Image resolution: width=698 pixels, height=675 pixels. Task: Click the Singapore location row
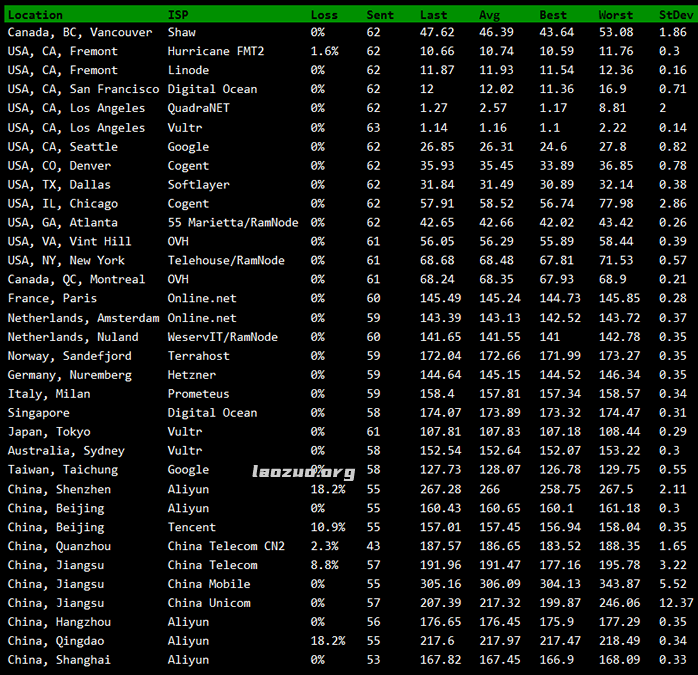tap(38, 413)
